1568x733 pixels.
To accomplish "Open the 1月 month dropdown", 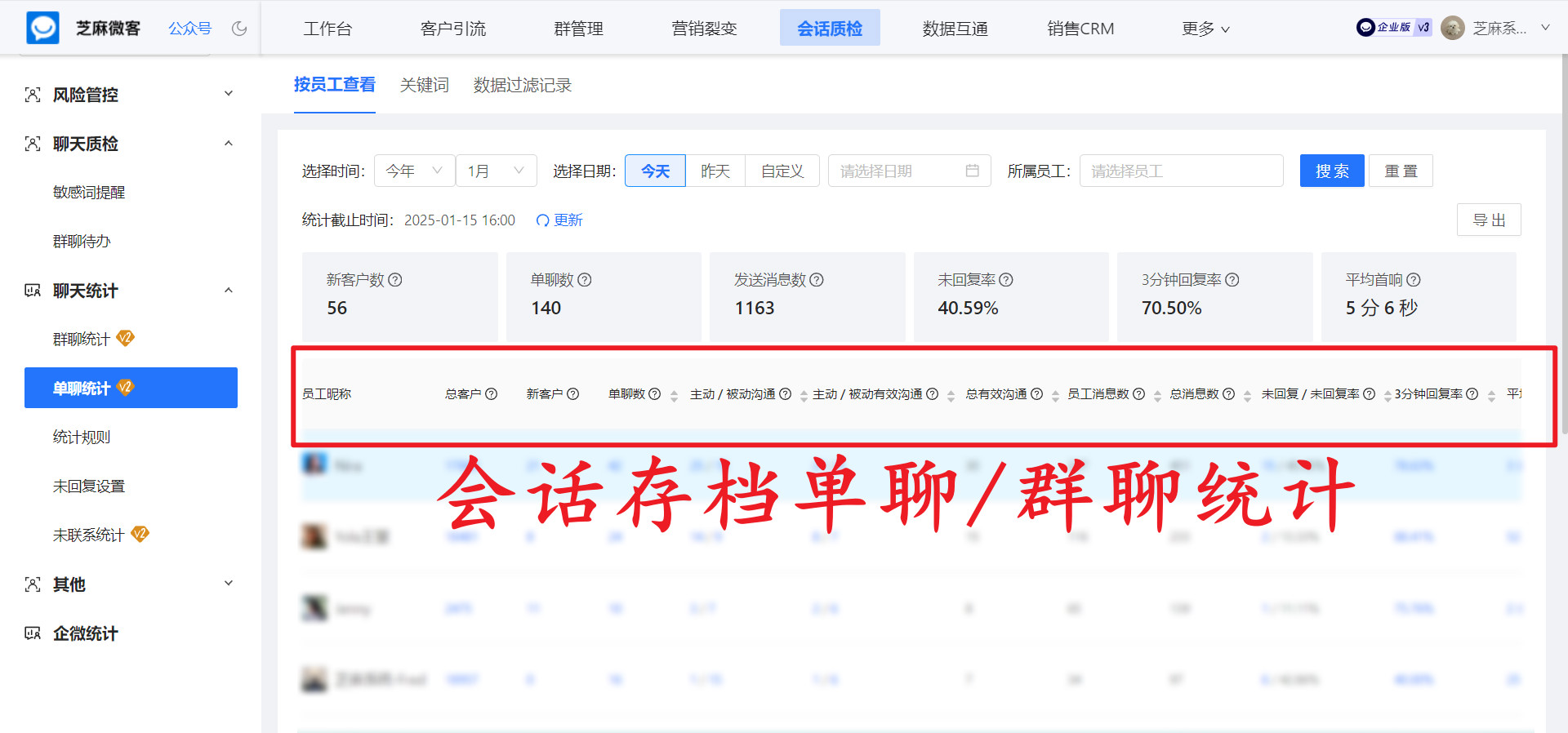I will [x=496, y=171].
